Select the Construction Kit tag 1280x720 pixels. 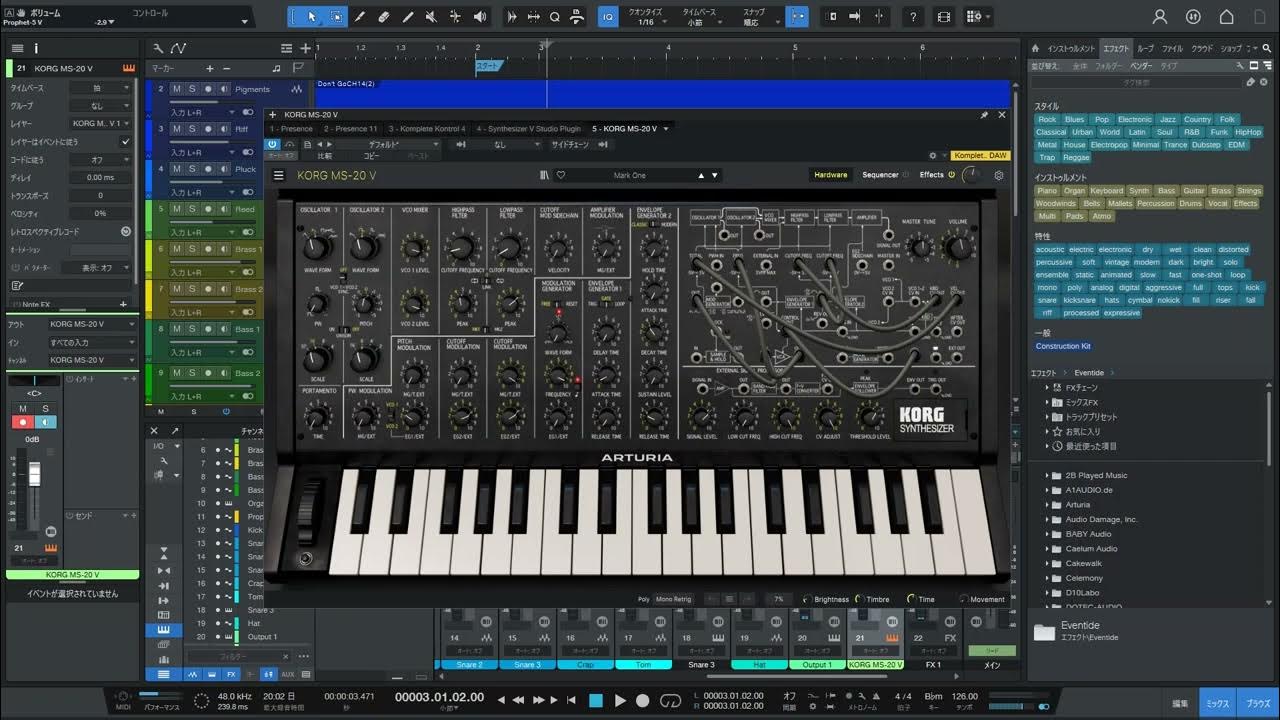[x=1063, y=346]
